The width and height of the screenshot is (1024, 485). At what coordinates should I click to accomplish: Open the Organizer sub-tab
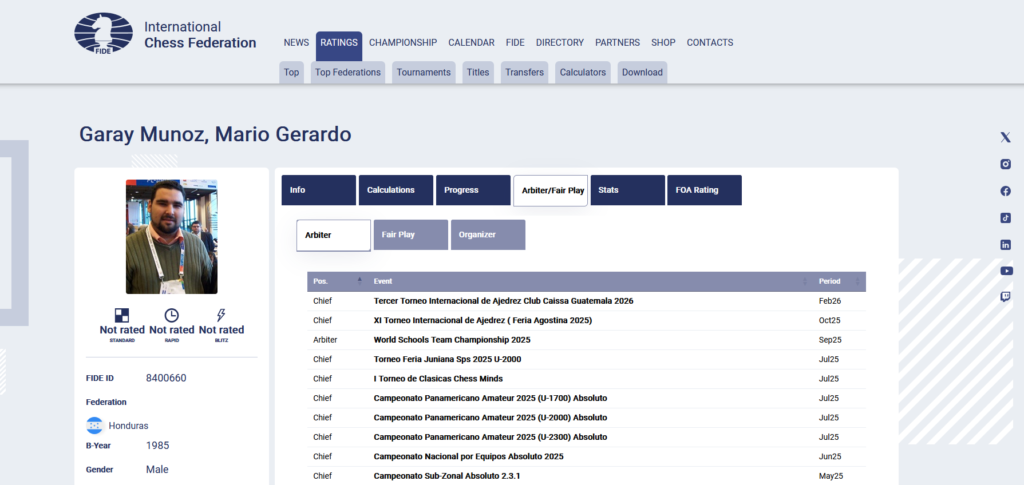(487, 235)
